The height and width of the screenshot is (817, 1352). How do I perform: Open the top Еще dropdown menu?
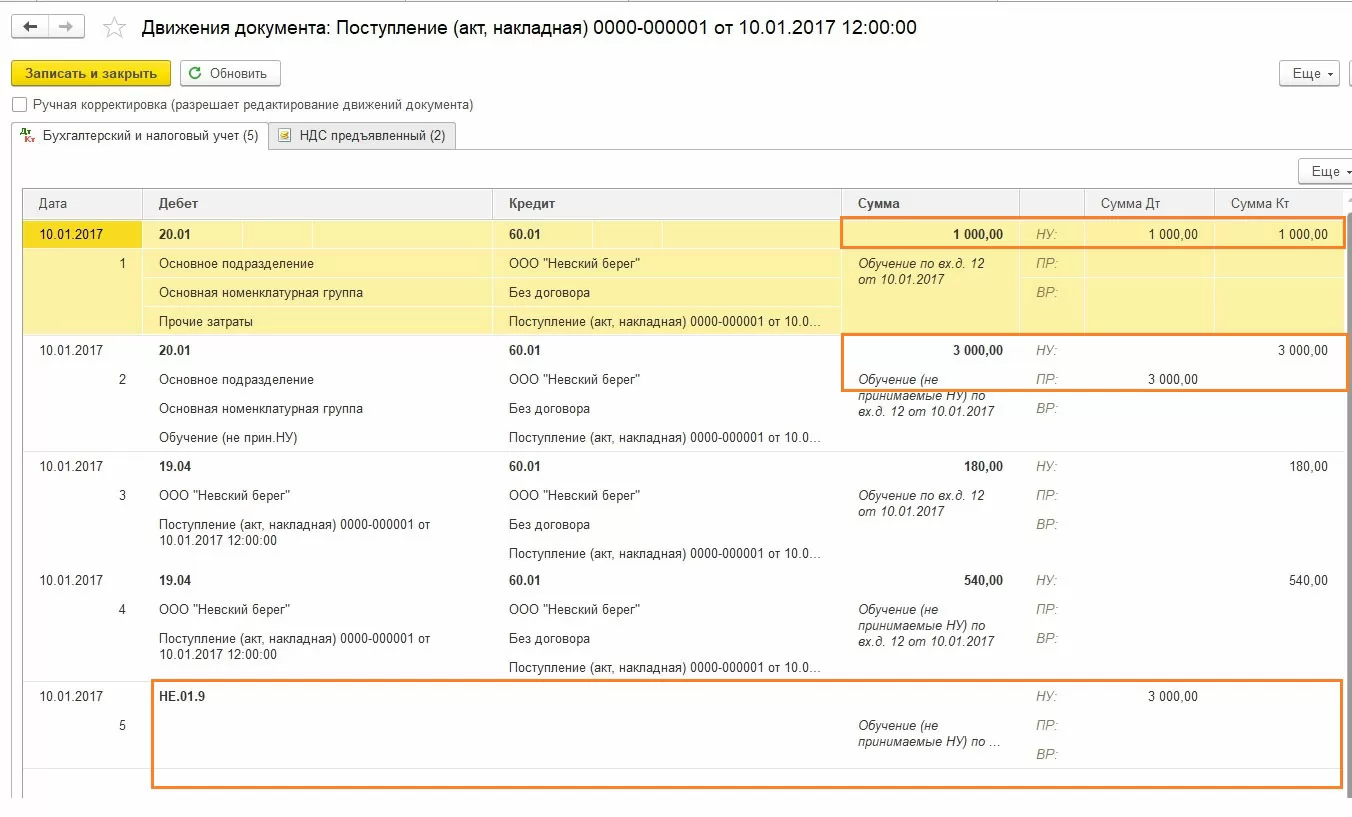(x=1308, y=73)
